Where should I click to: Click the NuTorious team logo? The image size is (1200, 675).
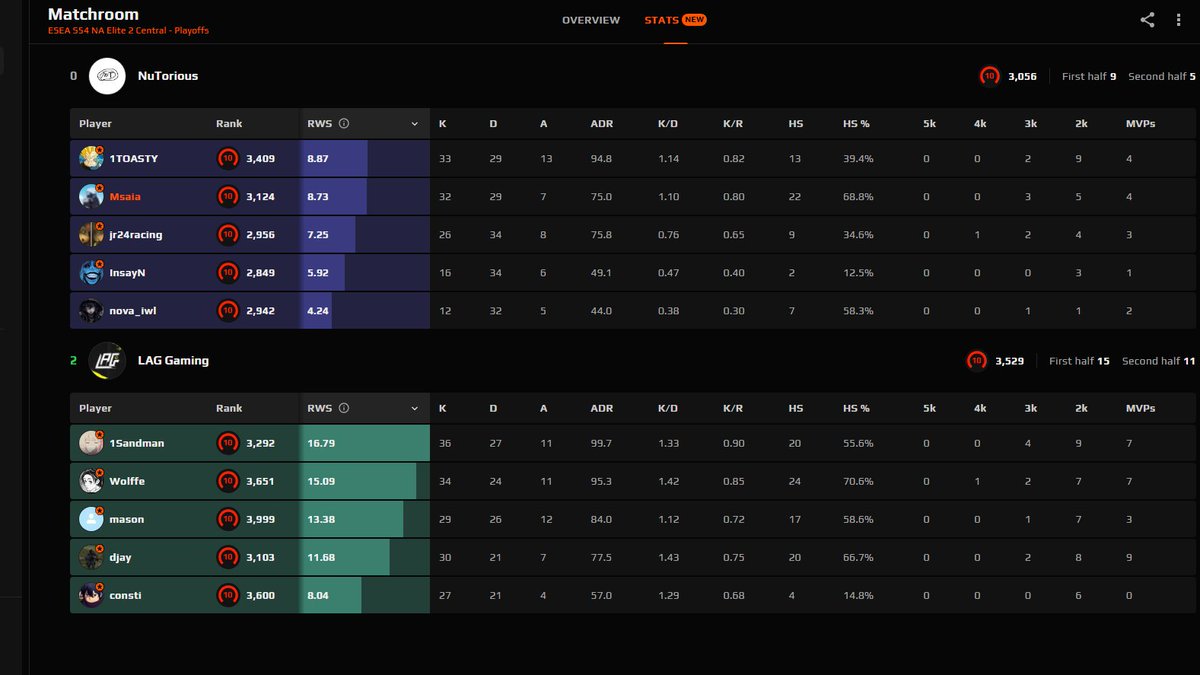click(107, 76)
